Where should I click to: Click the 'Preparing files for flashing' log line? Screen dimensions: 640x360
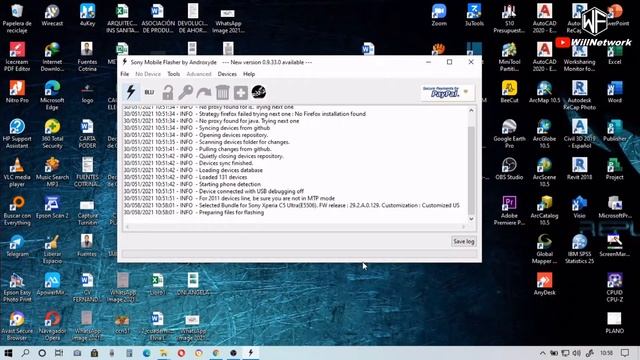194,212
